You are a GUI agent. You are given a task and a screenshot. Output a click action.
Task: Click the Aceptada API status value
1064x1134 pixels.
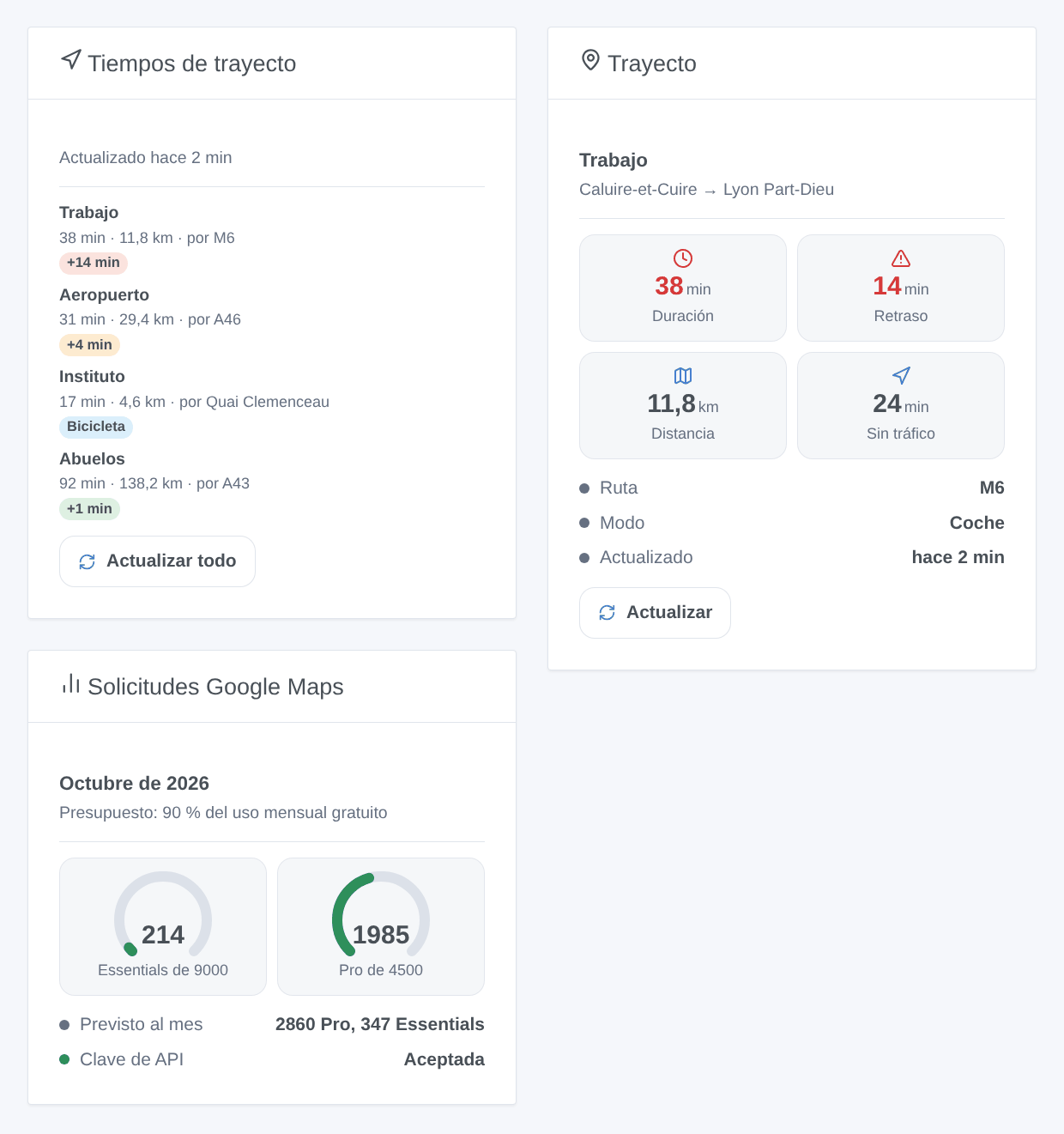tap(444, 1059)
